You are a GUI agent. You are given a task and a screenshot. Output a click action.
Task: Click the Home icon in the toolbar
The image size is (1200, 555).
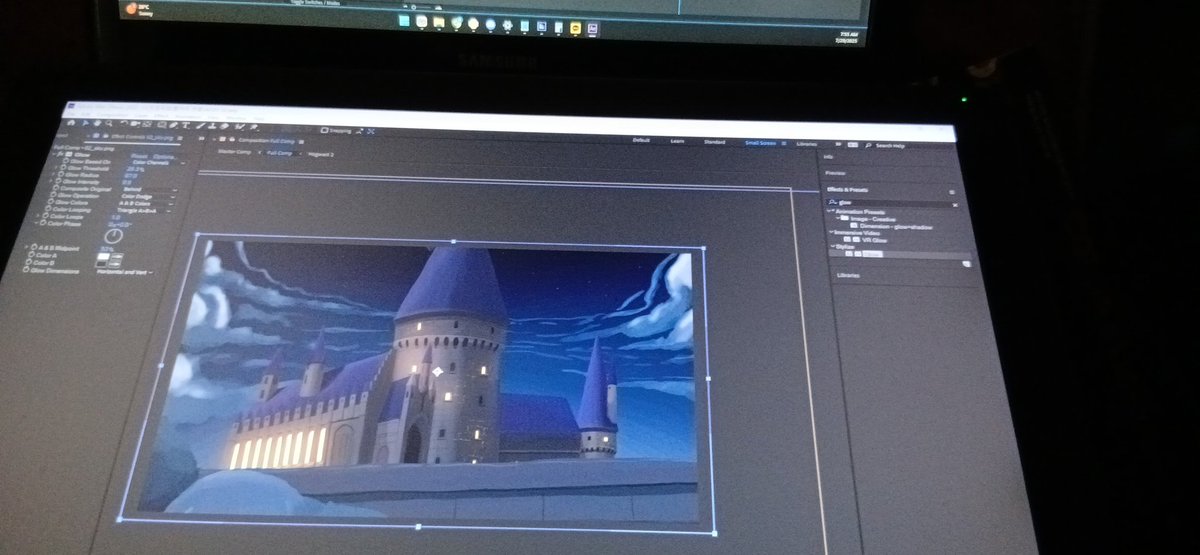tap(72, 123)
